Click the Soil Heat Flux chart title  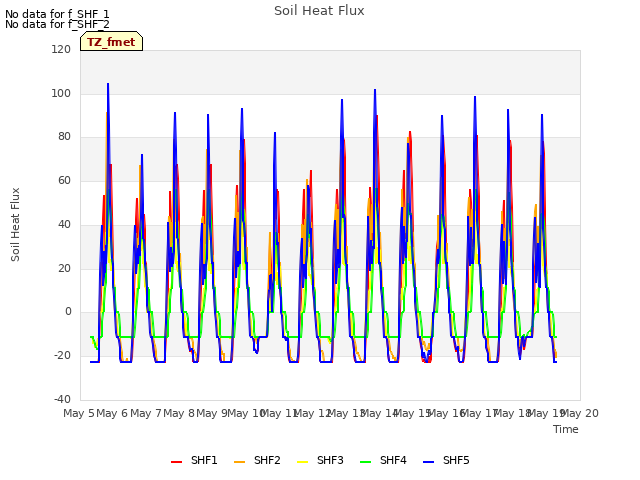(319, 11)
